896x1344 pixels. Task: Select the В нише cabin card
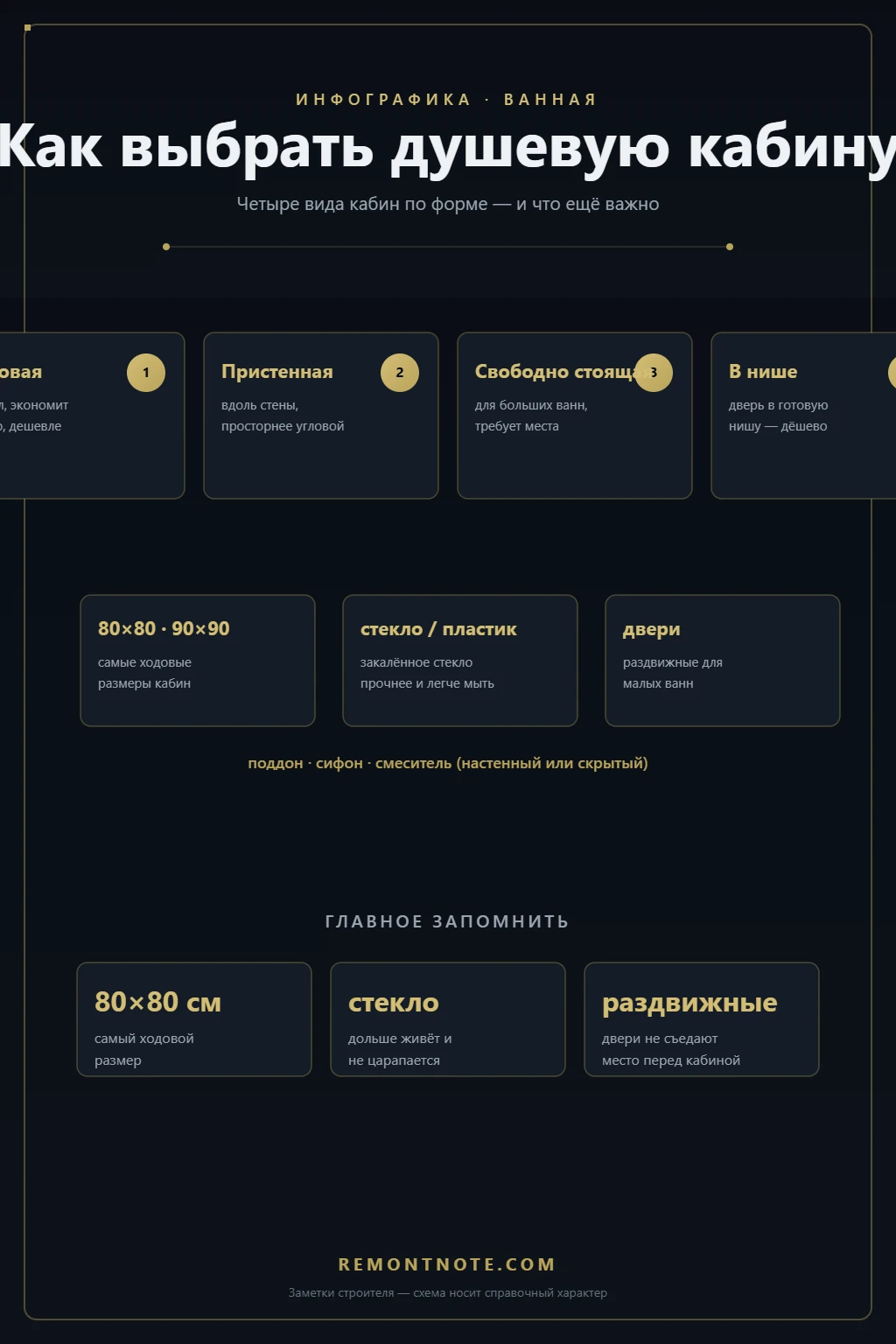(803, 416)
